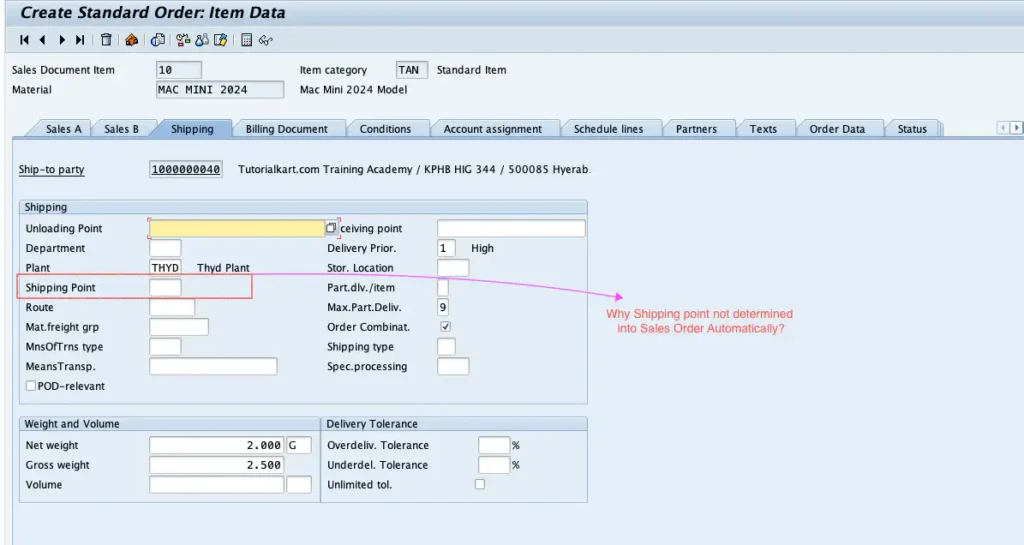The image size is (1024, 545).
Task: Select the Shipping tab
Action: tap(192, 129)
